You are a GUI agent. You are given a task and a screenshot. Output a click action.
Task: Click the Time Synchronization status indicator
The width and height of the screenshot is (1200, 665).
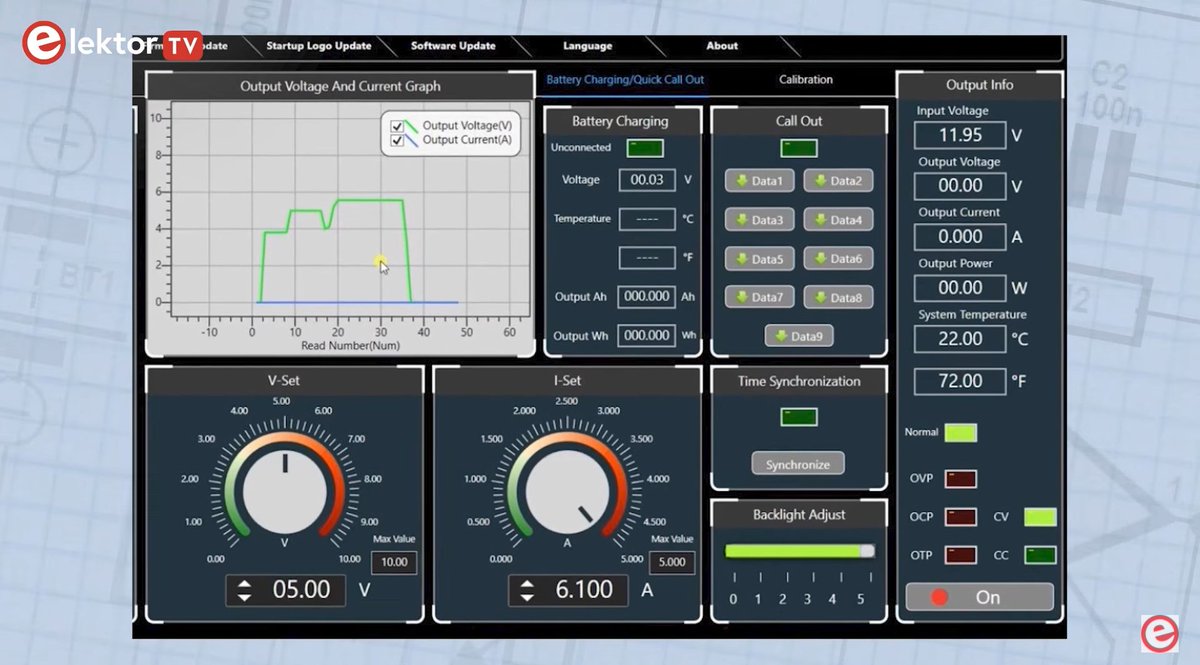pos(799,417)
